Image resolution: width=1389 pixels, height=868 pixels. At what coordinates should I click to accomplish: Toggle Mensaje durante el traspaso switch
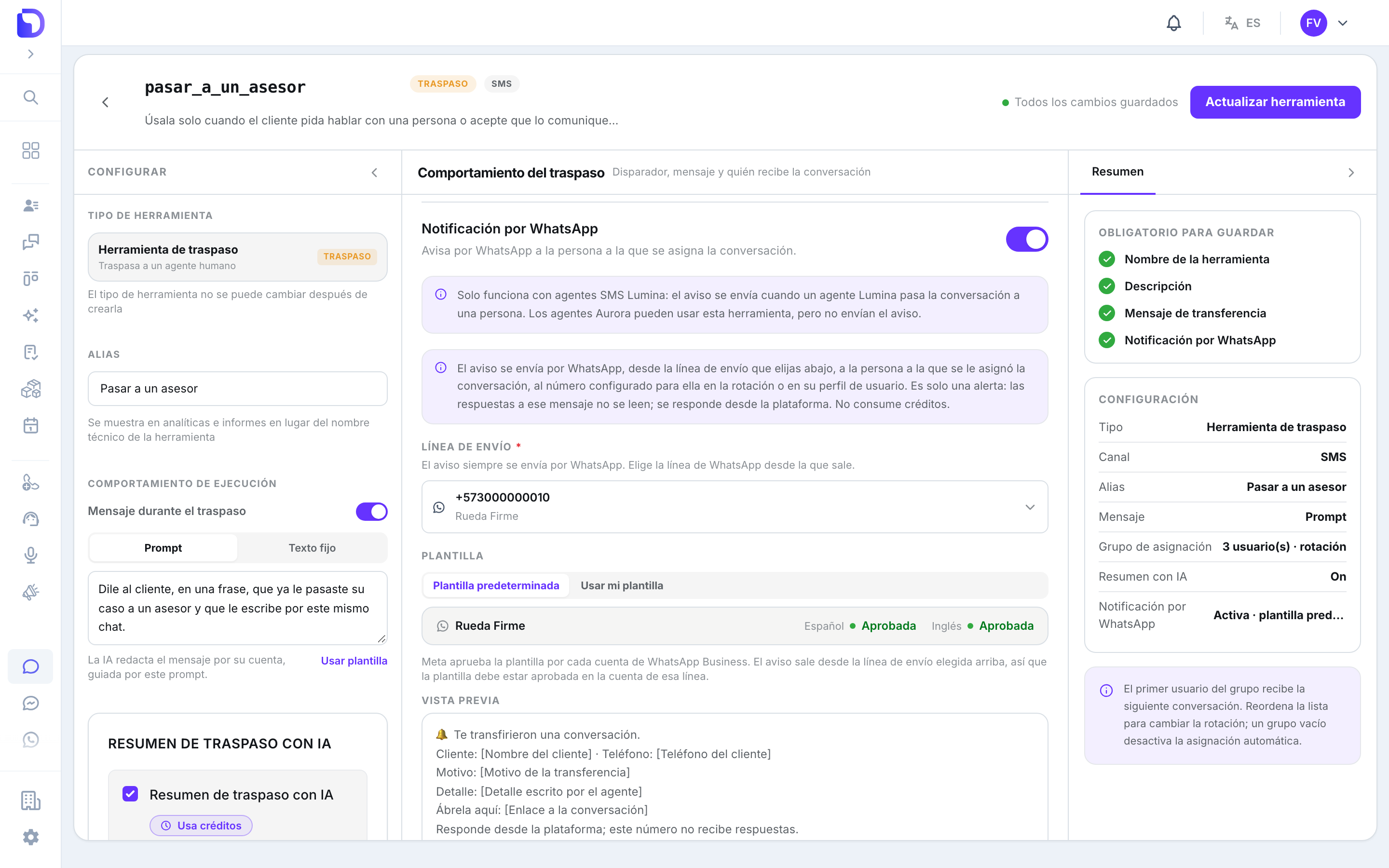coord(371,512)
